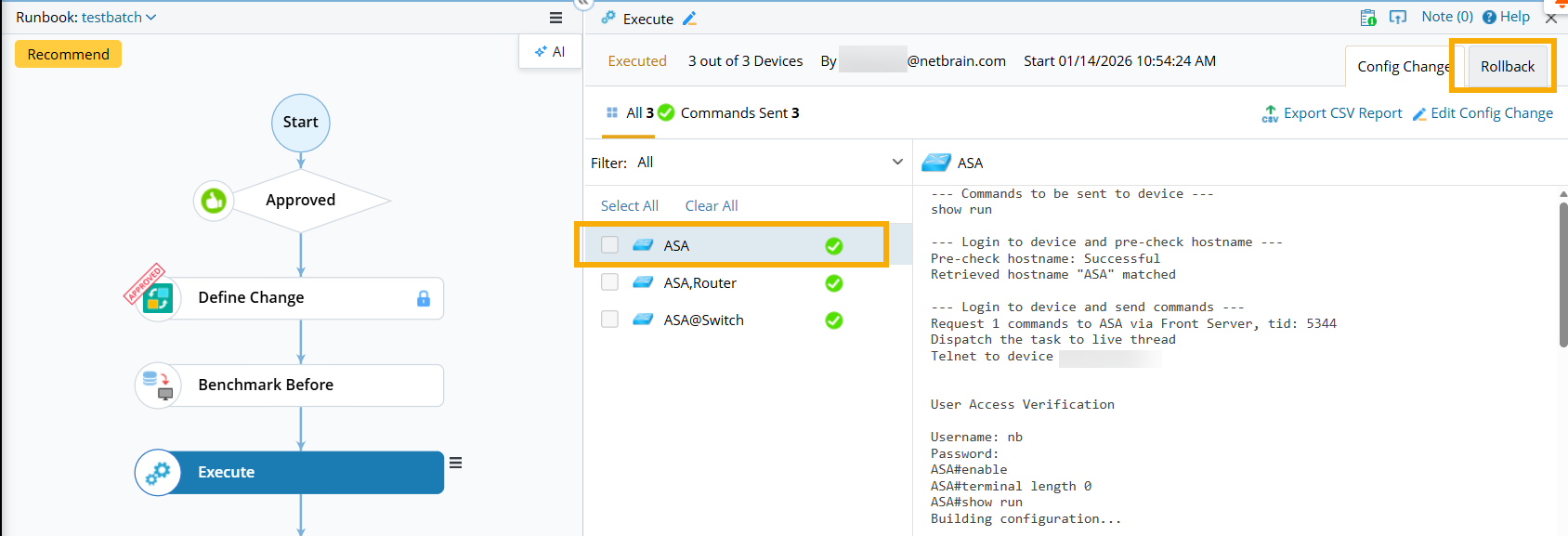
Task: Open hamburger menu next to Execute node
Action: 456,463
